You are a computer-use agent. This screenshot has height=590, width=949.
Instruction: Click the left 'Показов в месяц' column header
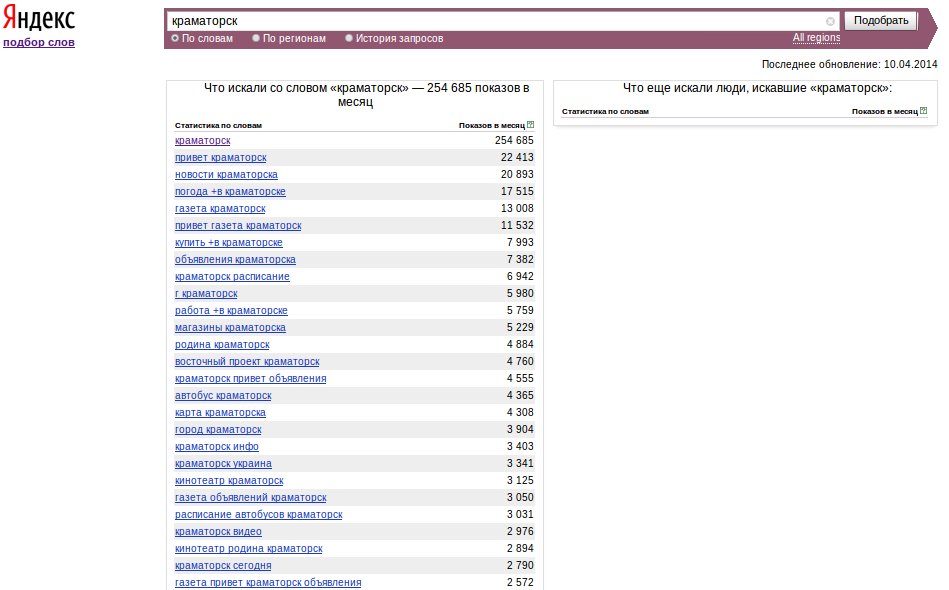pos(491,125)
